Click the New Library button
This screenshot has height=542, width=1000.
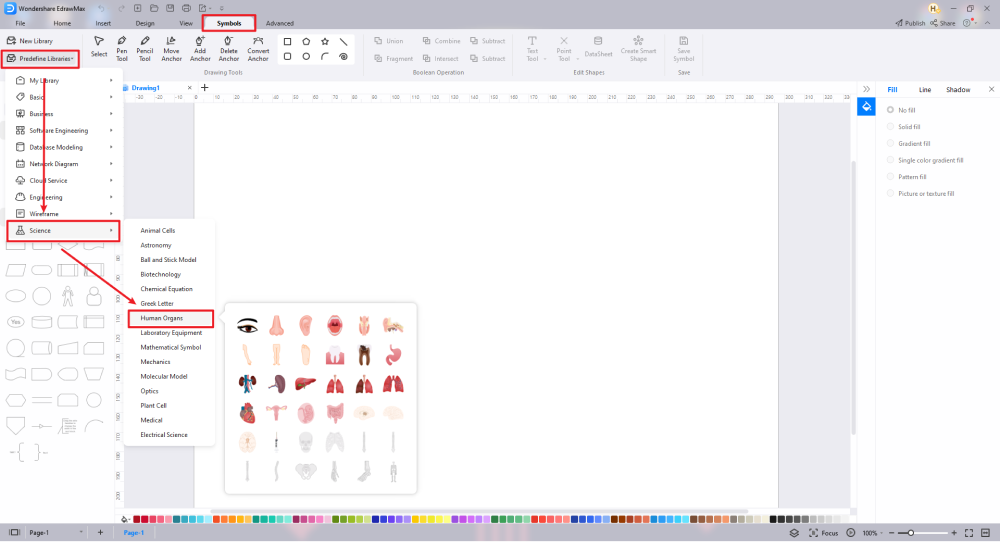tap(30, 41)
